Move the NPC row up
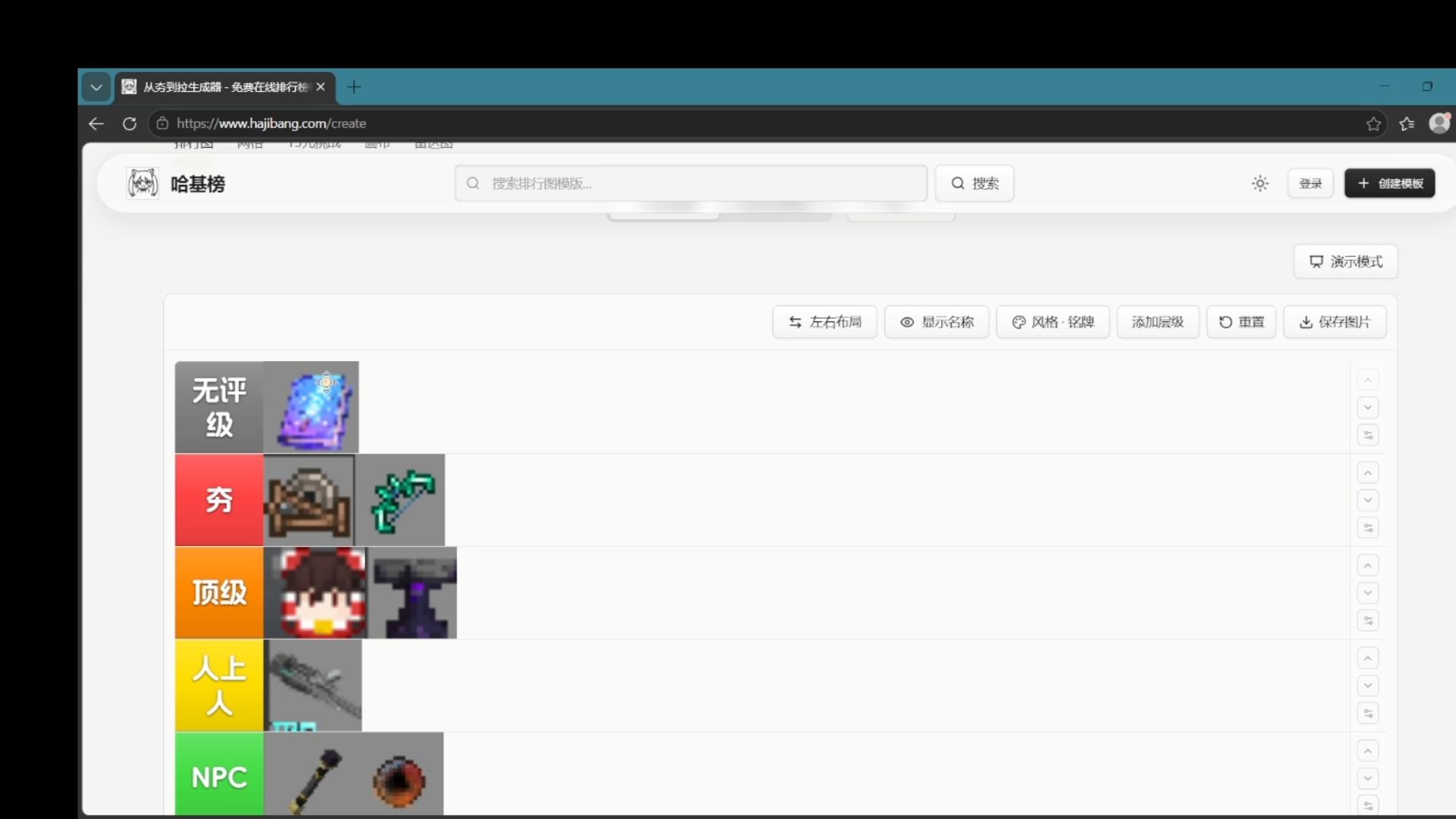 [x=1368, y=752]
